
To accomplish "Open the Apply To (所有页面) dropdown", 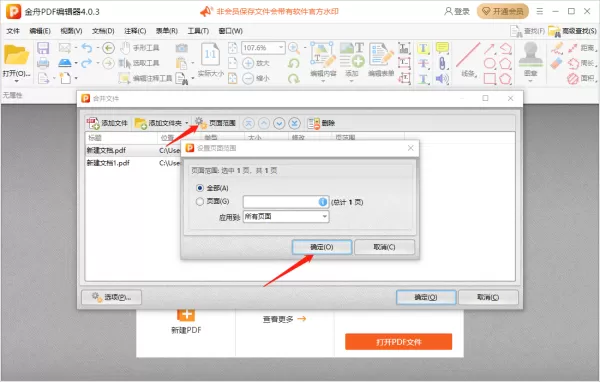I will pos(324,217).
